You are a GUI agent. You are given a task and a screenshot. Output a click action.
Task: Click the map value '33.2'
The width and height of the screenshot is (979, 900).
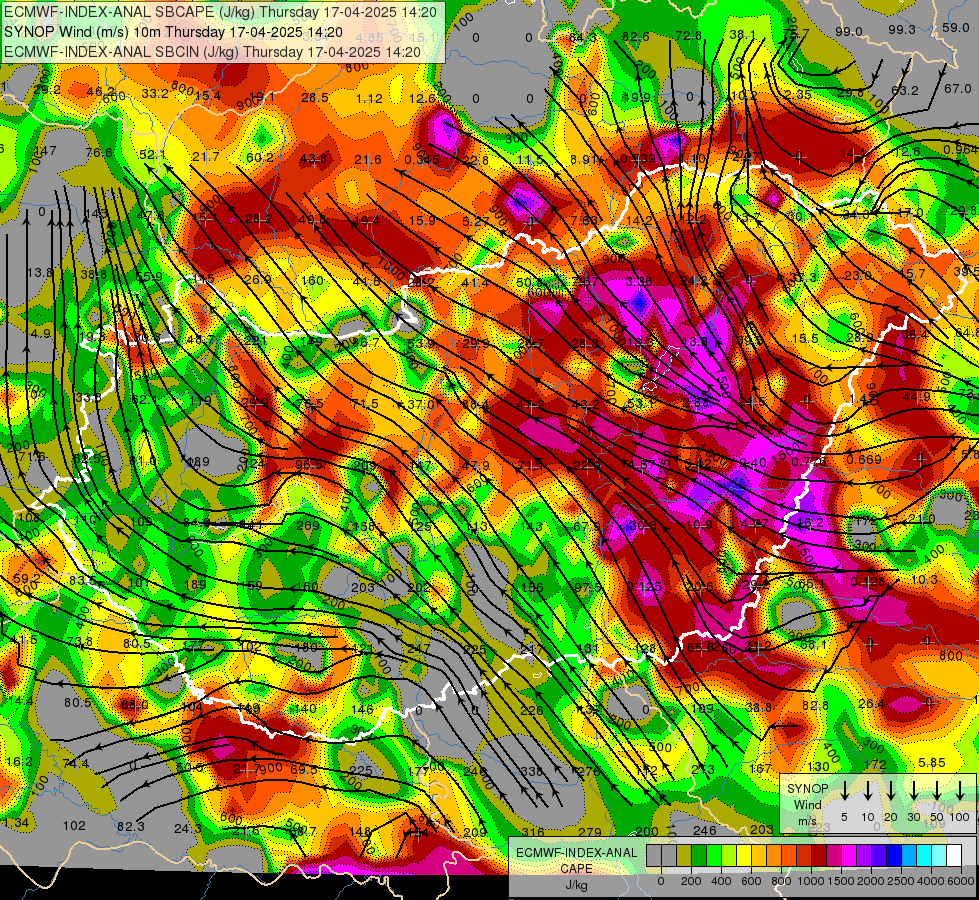[x=155, y=94]
